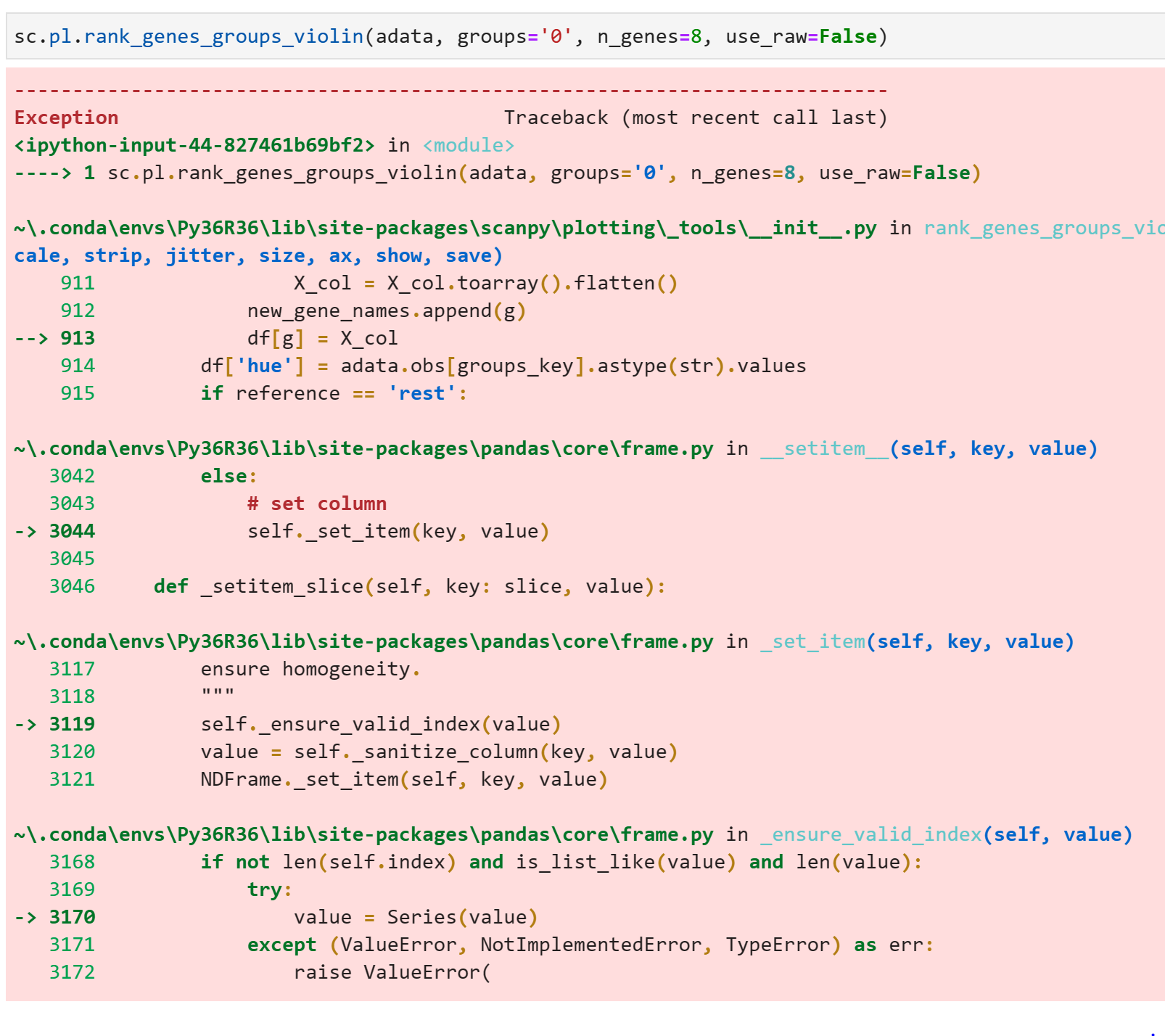Open the __setitem__ link in frame.py header

coord(823,448)
